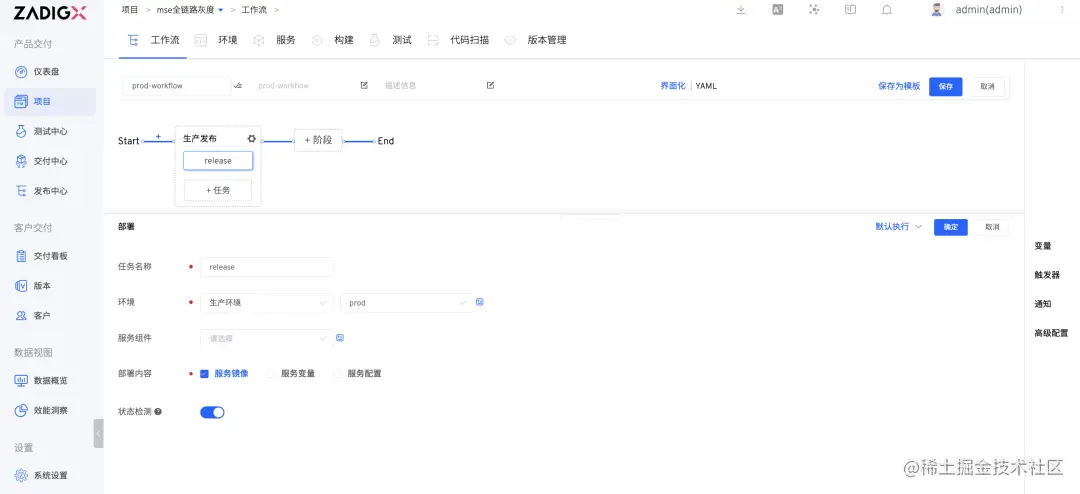Viewport: 1080px width, 494px height.
Task: Click edit icon next to prod-workflow display name
Action: 364,85
